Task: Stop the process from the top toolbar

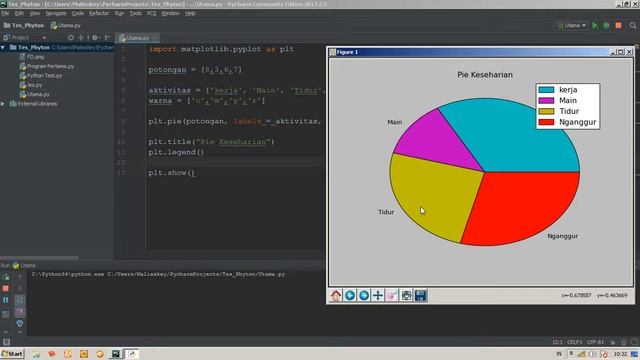Action: [618, 25]
